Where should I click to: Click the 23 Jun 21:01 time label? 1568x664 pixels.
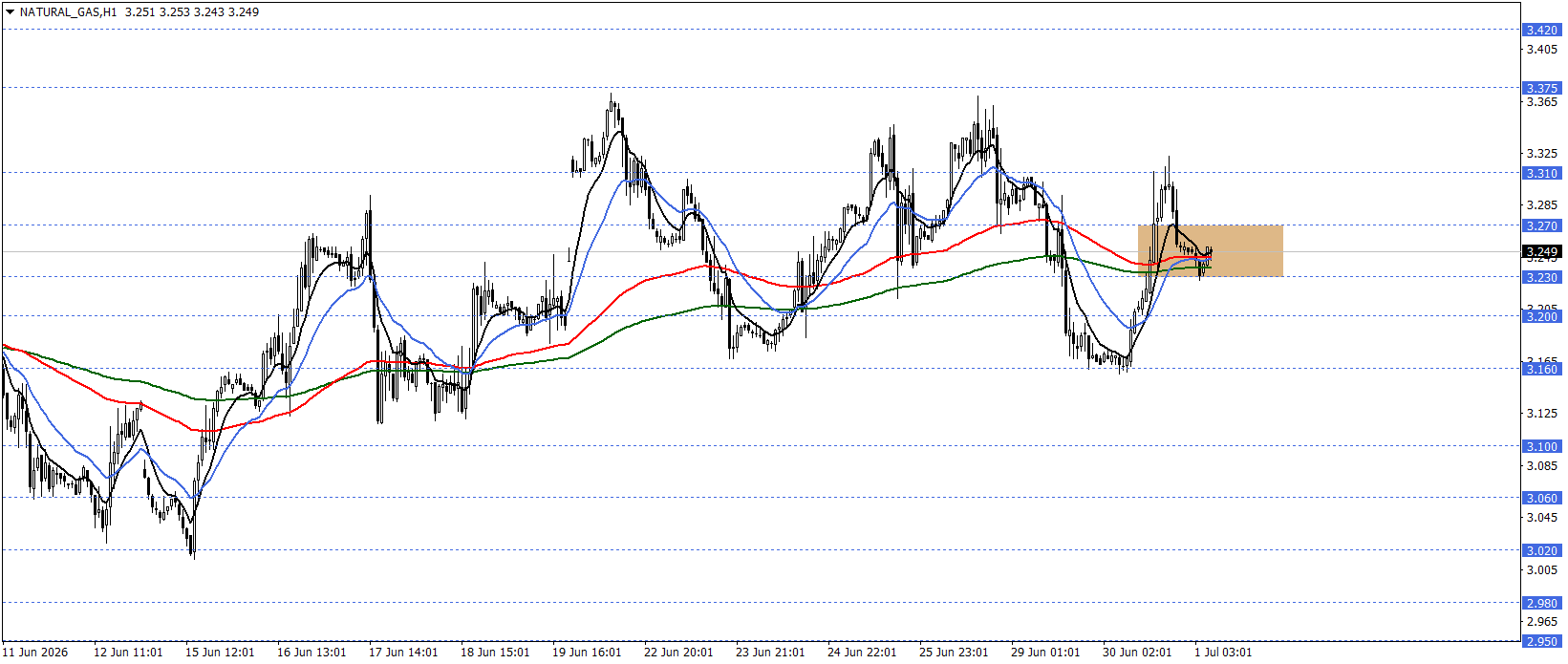coord(770,653)
